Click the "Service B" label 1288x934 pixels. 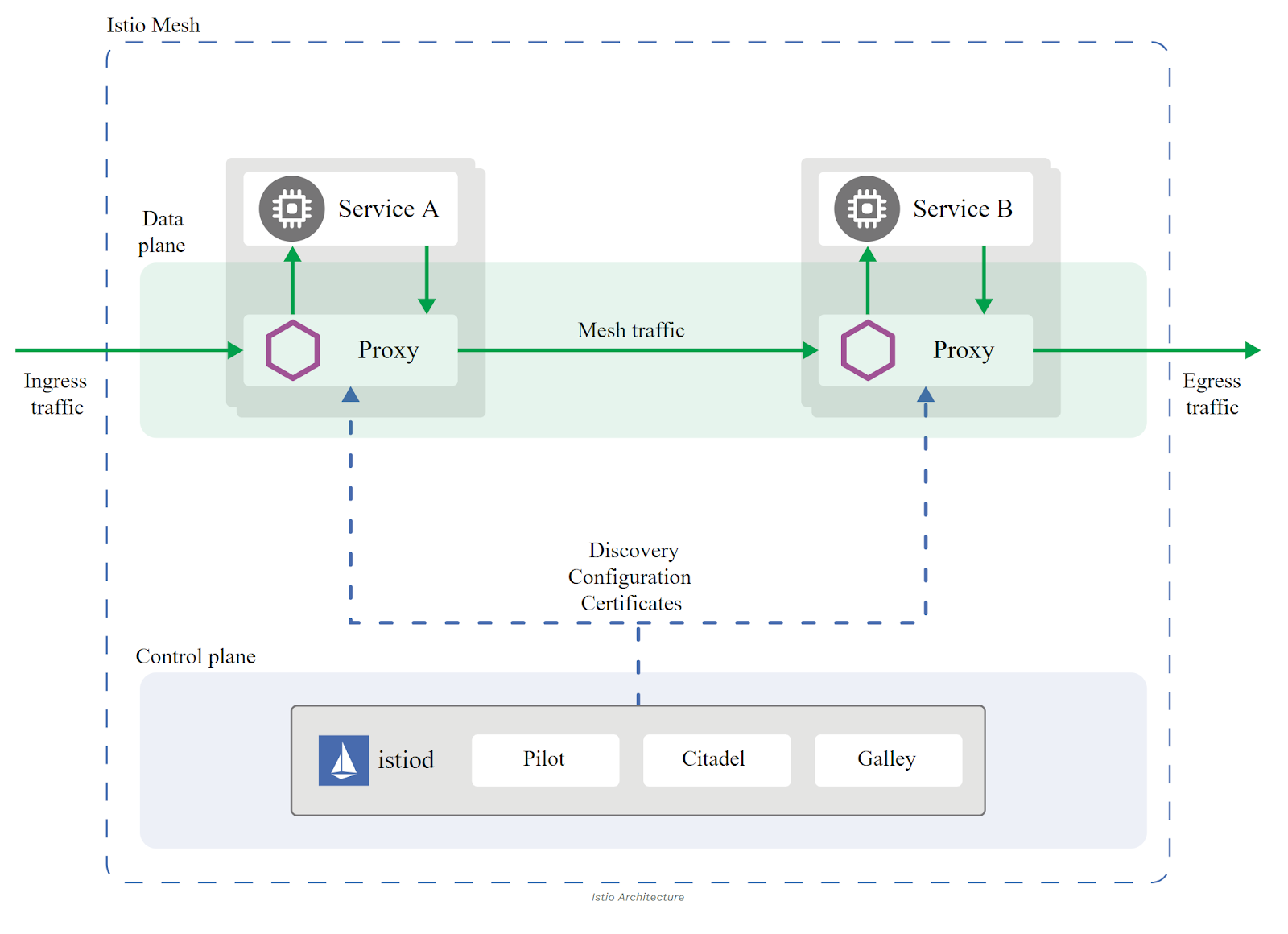pyautogui.click(x=963, y=209)
